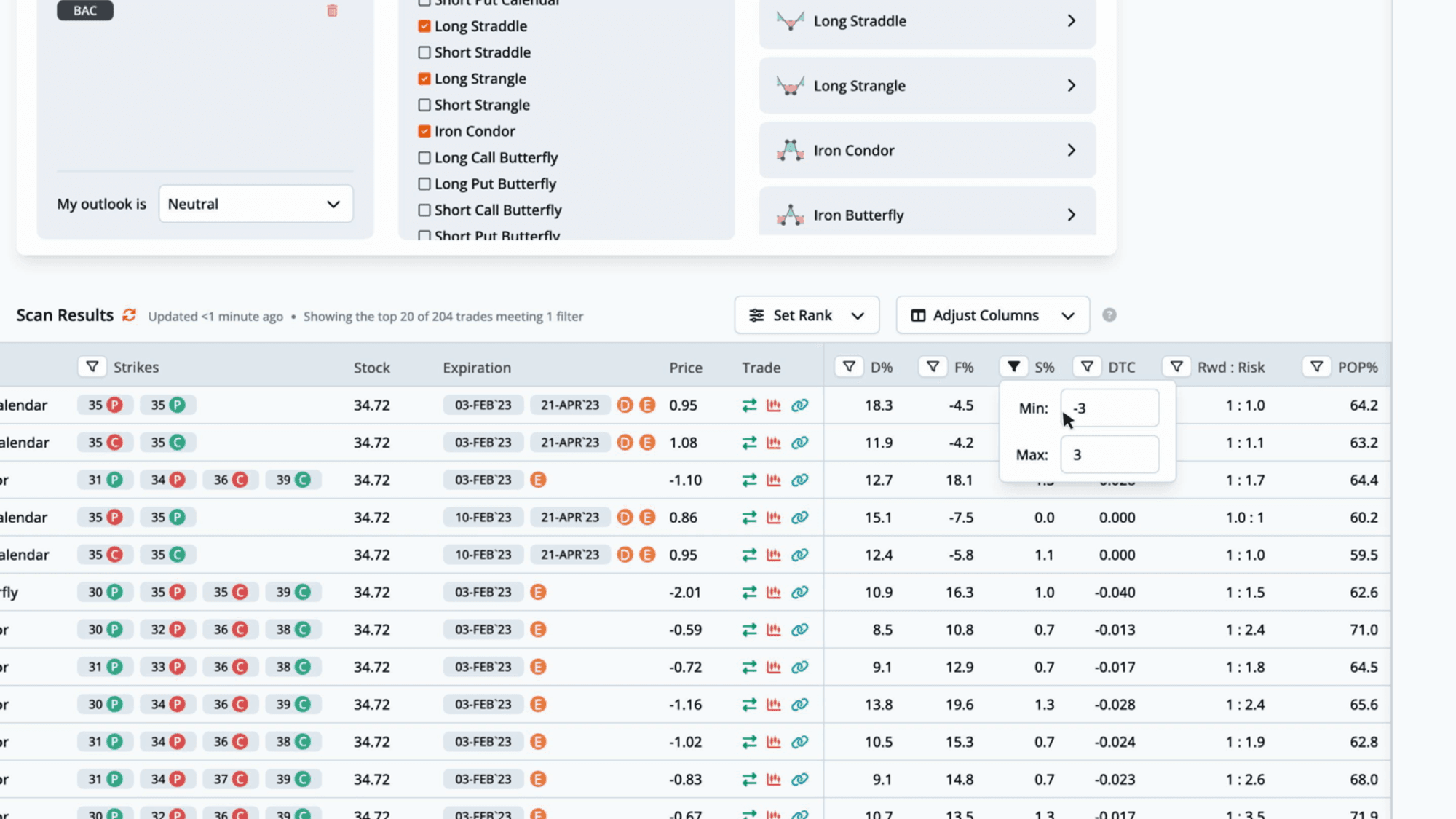Click the Trade column header
The height and width of the screenshot is (819, 1456).
pyautogui.click(x=761, y=368)
